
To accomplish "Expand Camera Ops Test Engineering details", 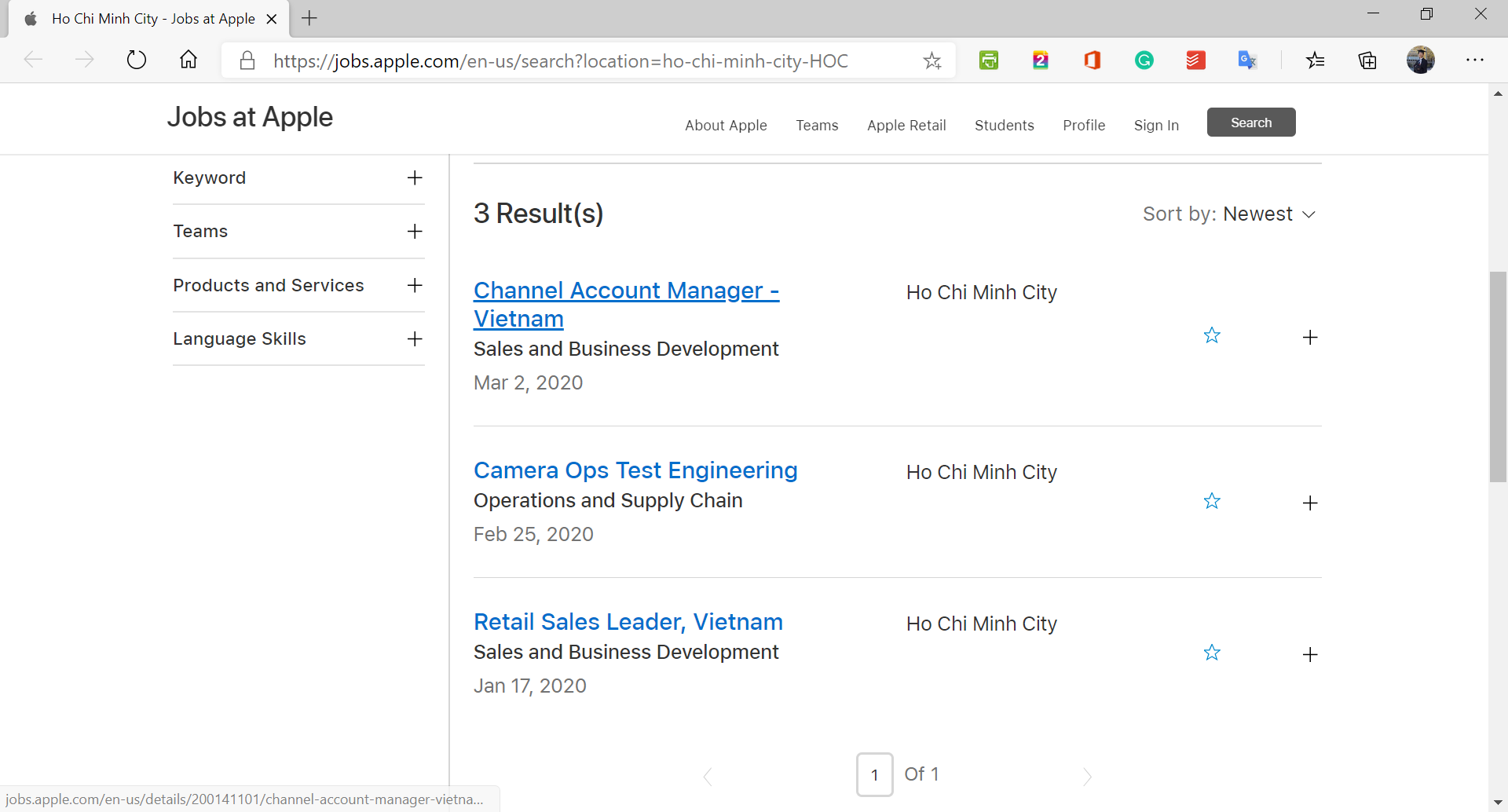I will pos(1310,503).
